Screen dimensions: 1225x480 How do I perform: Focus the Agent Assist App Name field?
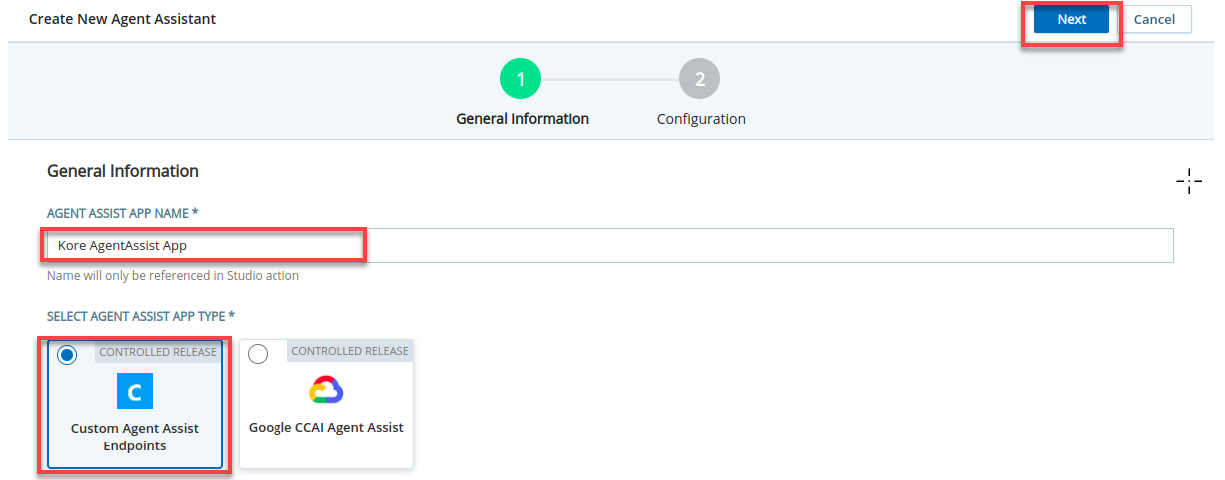[610, 245]
